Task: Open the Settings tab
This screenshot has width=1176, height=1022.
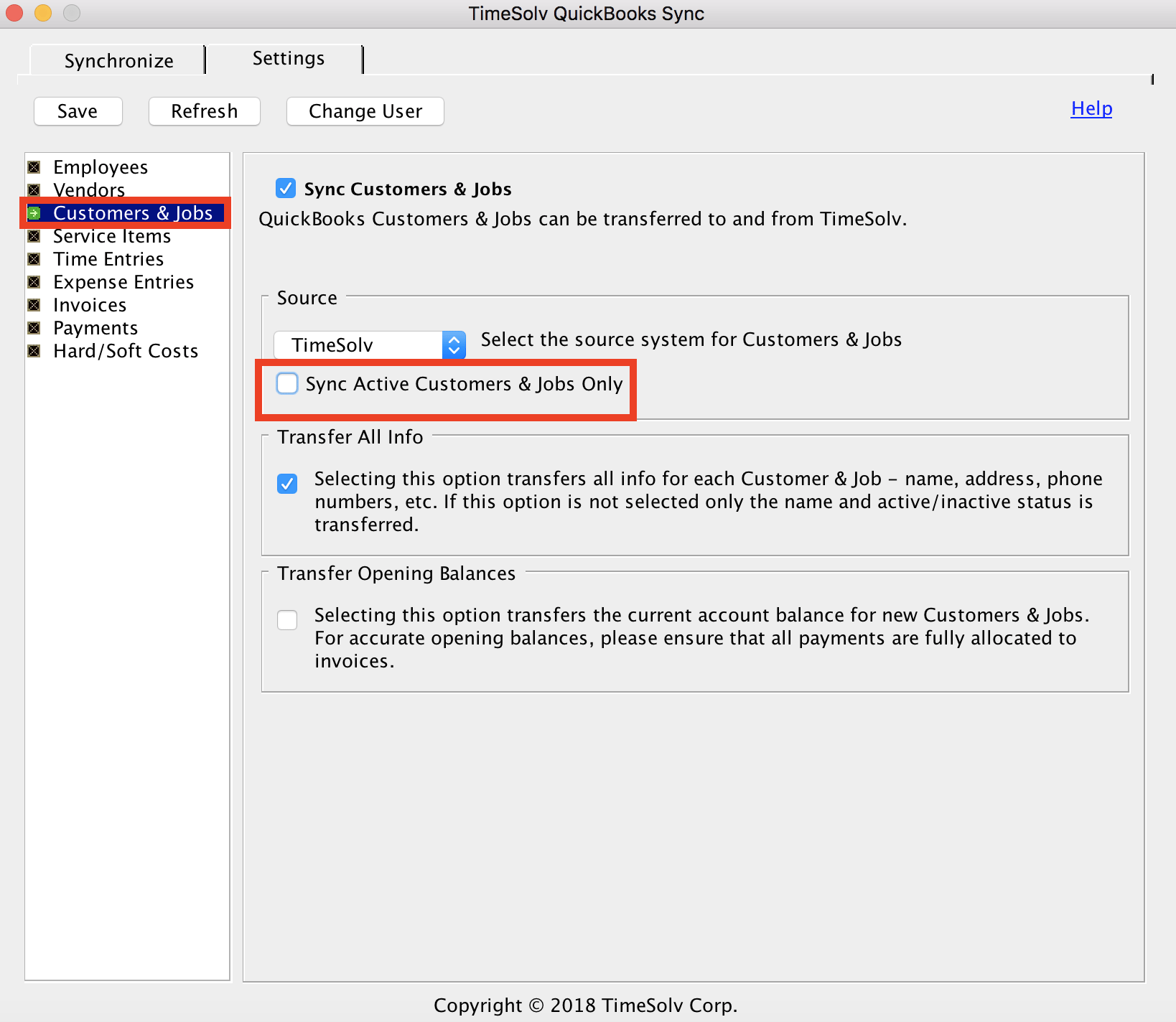Action: [288, 59]
